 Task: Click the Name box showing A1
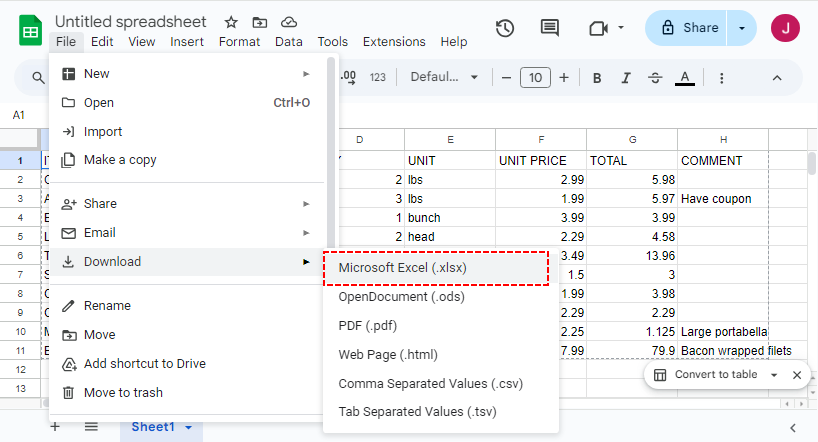(19, 115)
